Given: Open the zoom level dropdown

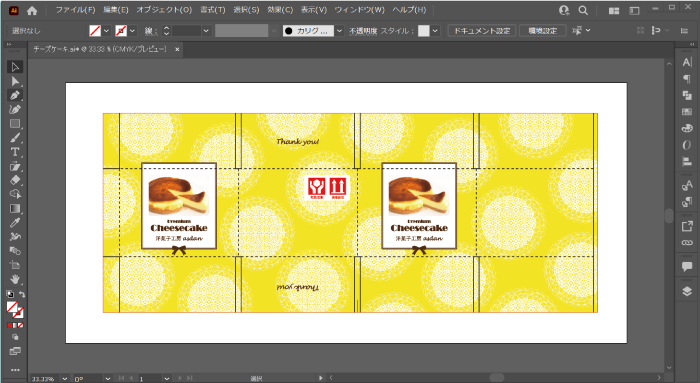Looking at the screenshot, I should pyautogui.click(x=65, y=379).
